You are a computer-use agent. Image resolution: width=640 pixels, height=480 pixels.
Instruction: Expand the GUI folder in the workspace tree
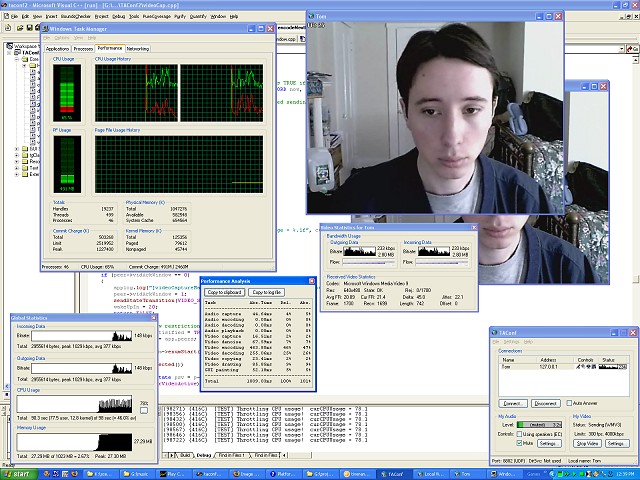click(x=17, y=149)
